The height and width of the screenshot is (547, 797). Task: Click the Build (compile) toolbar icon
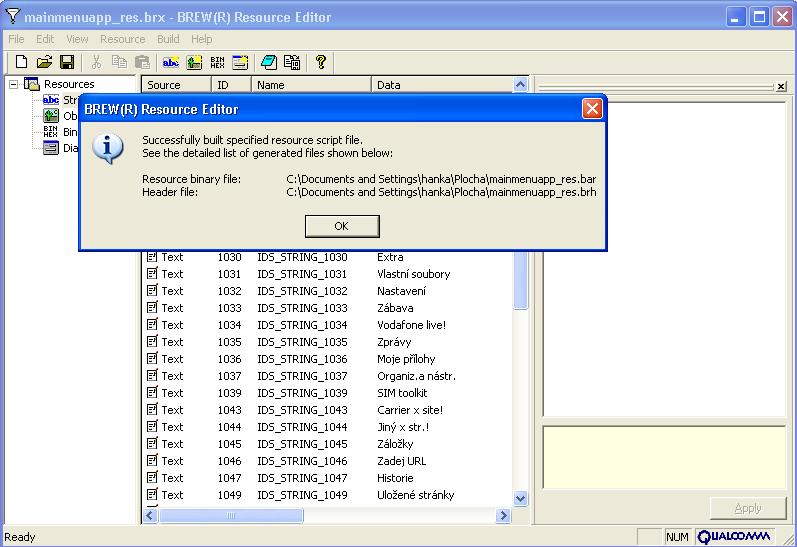269,62
